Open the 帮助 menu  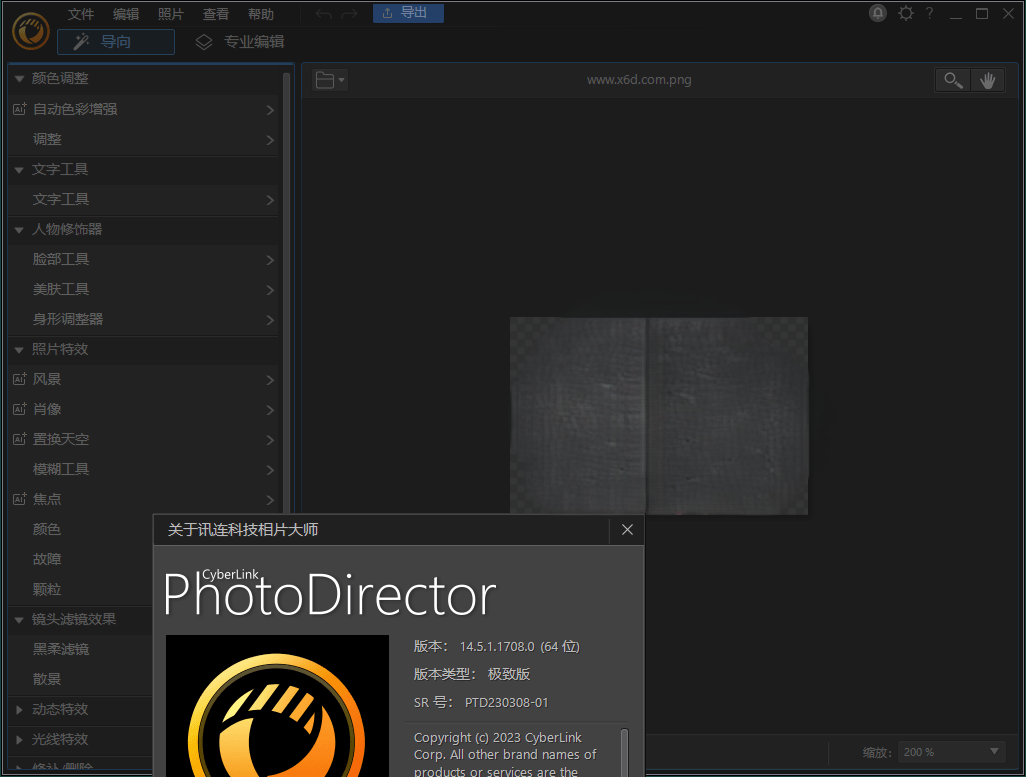(x=260, y=14)
